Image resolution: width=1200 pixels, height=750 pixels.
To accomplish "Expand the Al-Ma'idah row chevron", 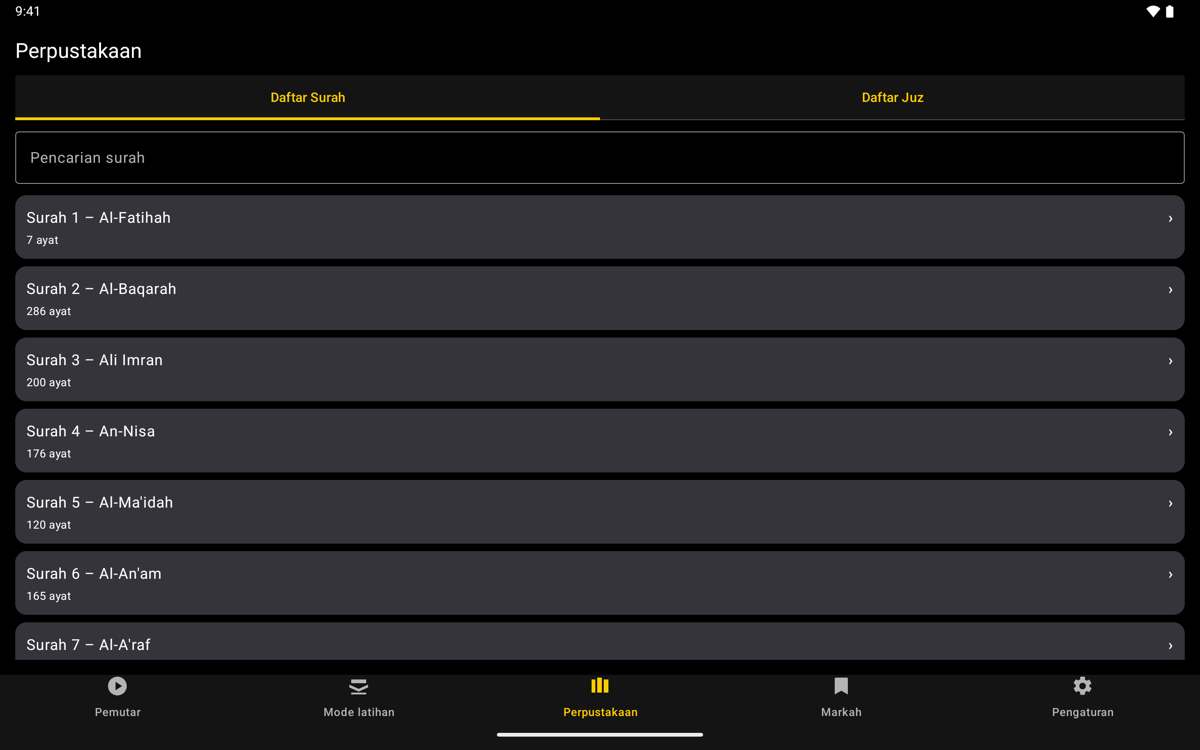I will coord(1170,503).
